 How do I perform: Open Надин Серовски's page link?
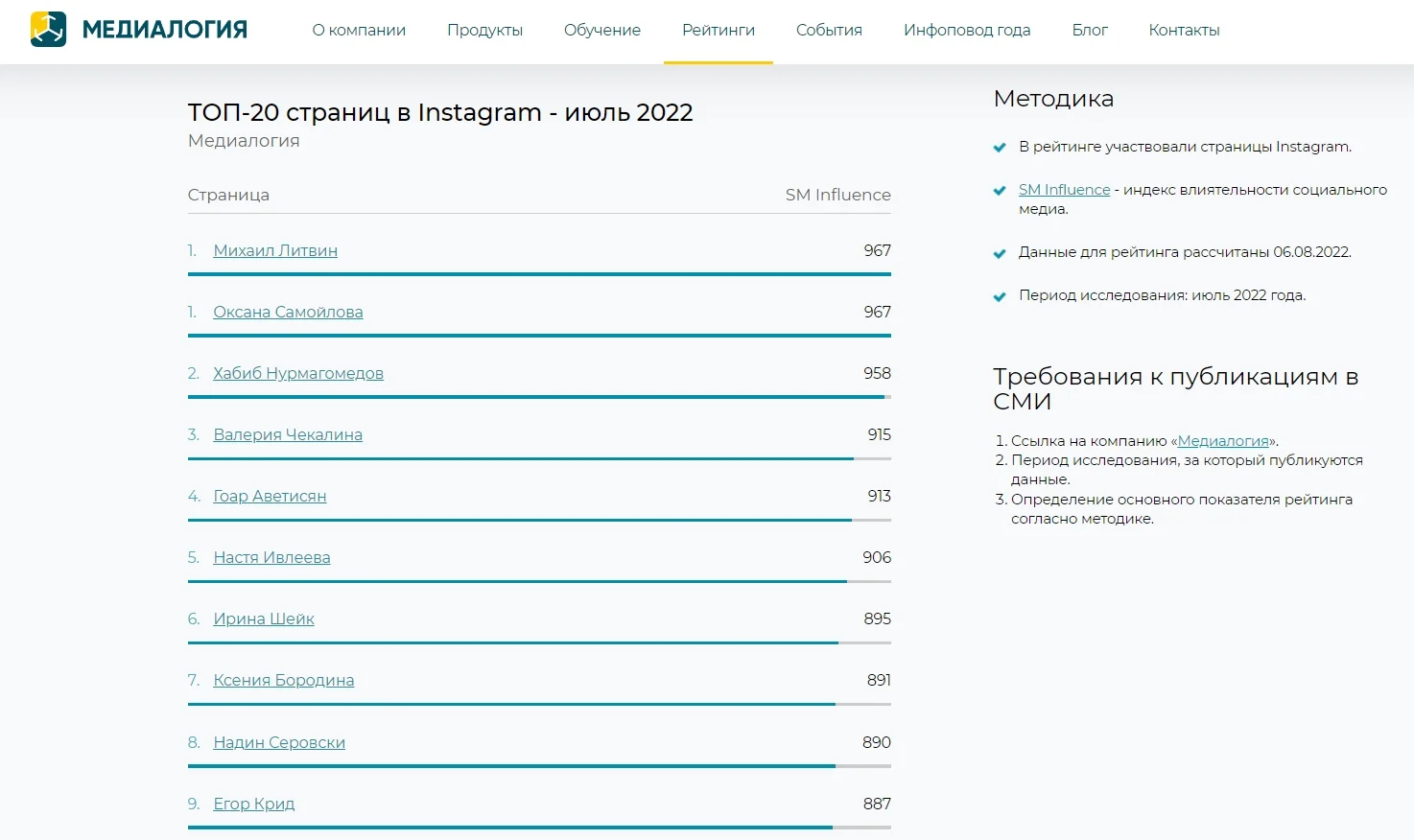tap(279, 742)
